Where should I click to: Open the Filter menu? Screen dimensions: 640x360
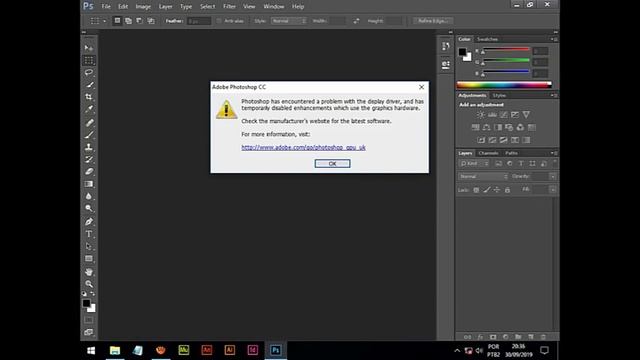pos(229,7)
